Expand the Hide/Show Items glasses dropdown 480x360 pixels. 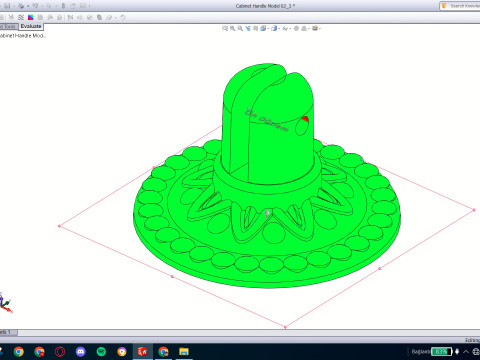(289, 29)
